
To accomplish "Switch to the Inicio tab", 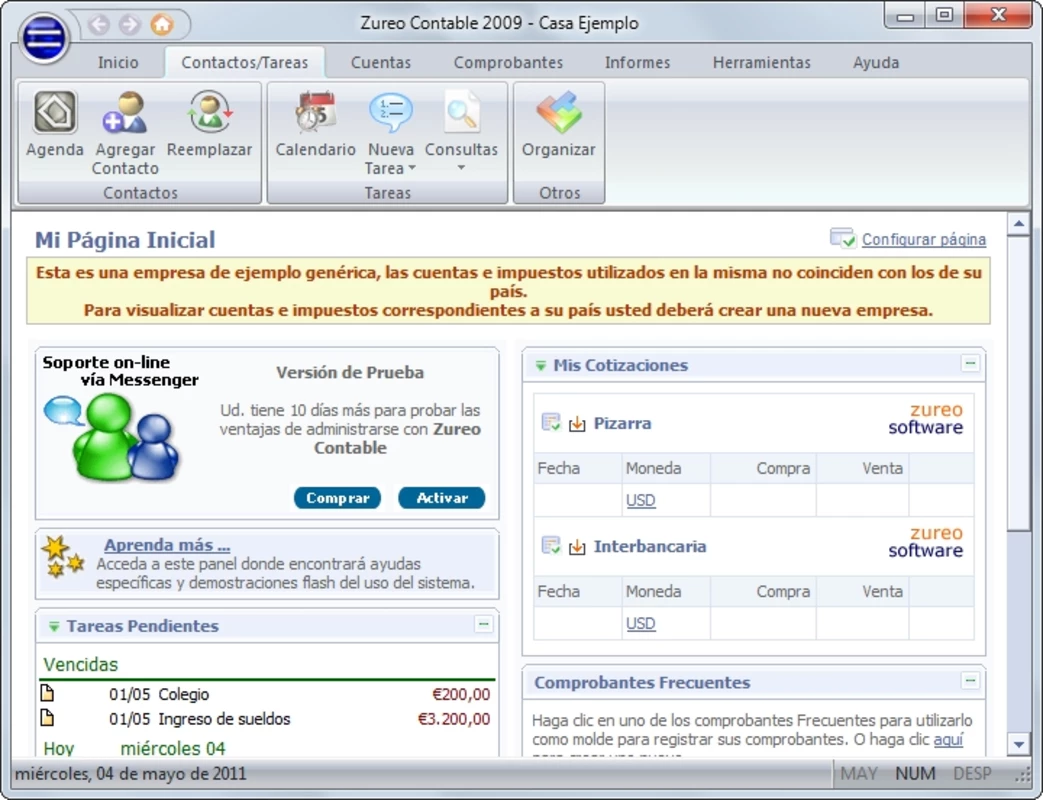I will point(118,63).
